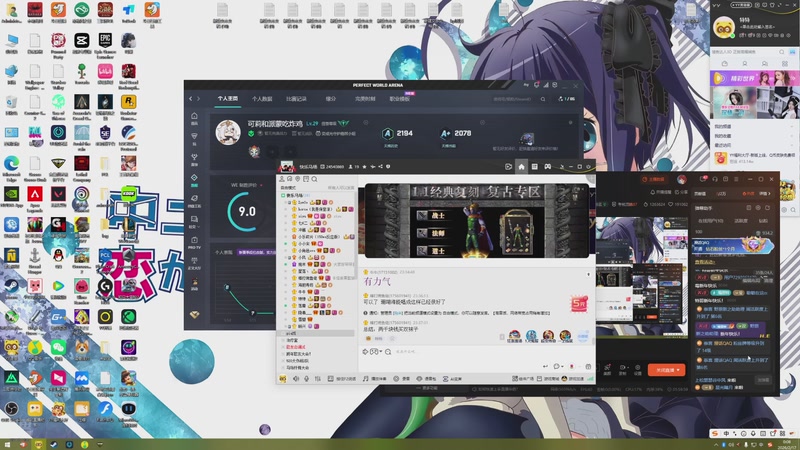Click the Steam icon on the taskbar
800x450 pixels.
53,444
